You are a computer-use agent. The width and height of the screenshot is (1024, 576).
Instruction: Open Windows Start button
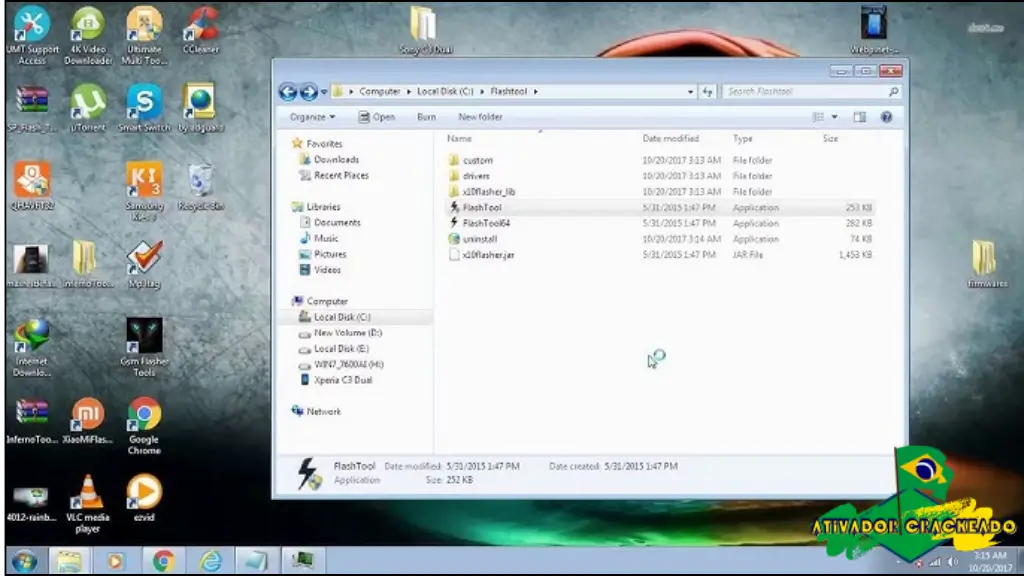(24, 561)
